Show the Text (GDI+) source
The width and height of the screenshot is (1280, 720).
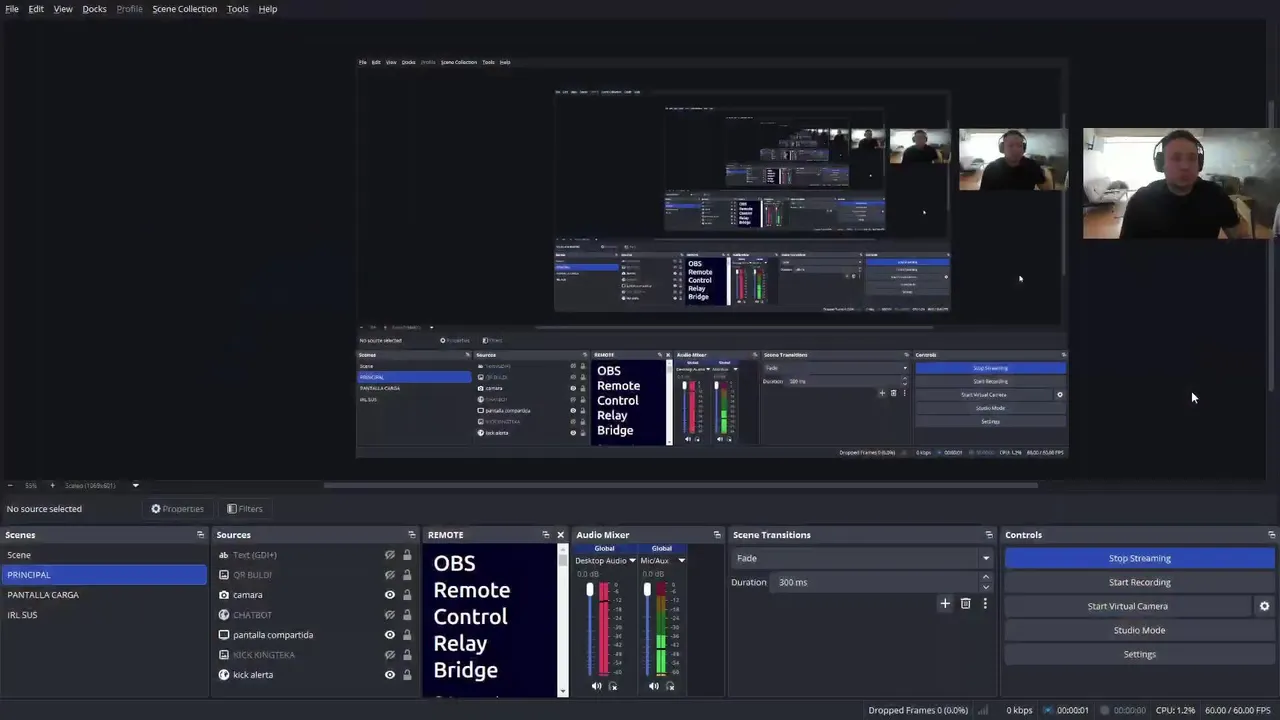(x=390, y=555)
